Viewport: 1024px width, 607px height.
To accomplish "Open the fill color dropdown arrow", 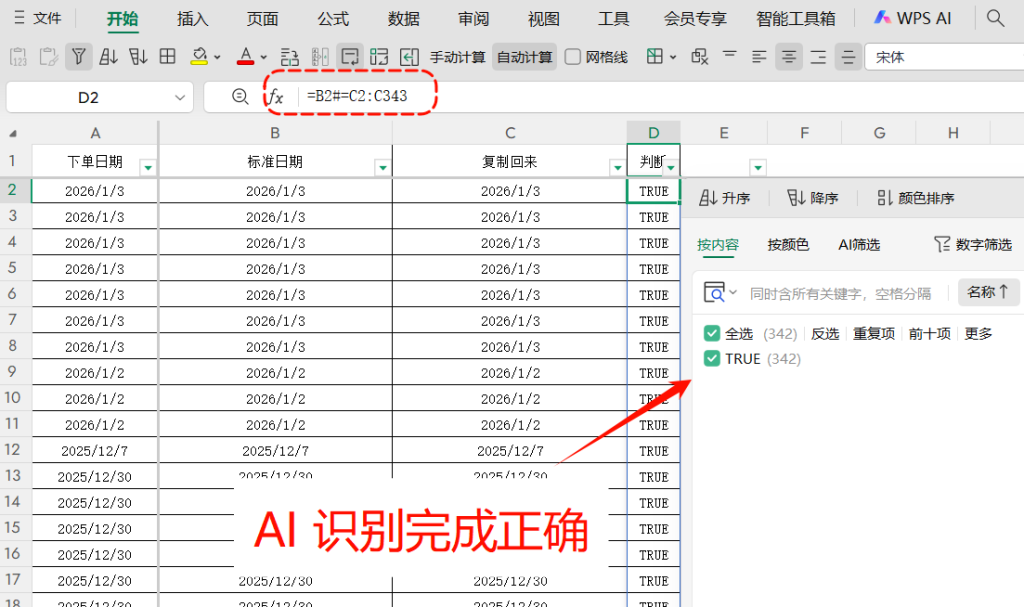I will pyautogui.click(x=217, y=57).
